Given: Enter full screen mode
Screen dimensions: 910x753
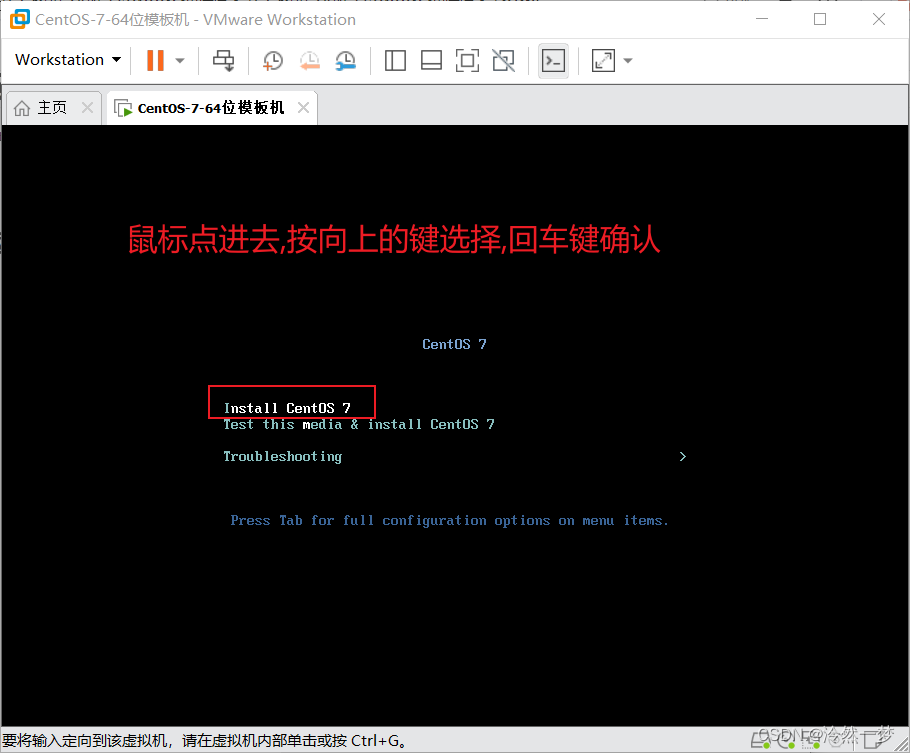Looking at the screenshot, I should point(467,60).
